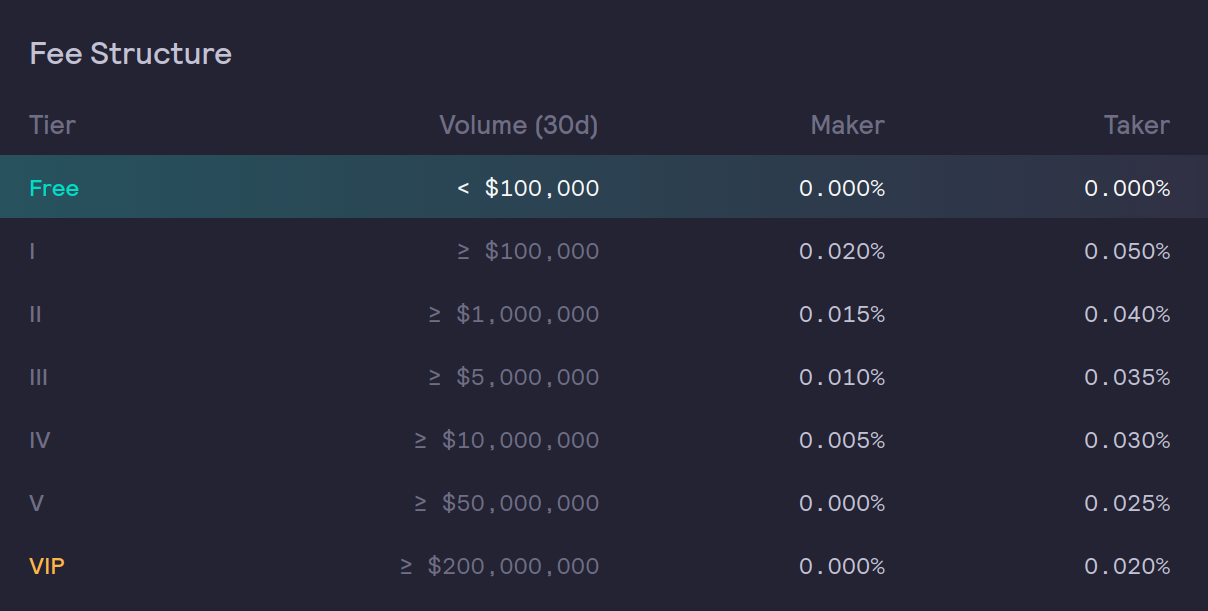
Task: Select the tier II label
Action: 36,314
